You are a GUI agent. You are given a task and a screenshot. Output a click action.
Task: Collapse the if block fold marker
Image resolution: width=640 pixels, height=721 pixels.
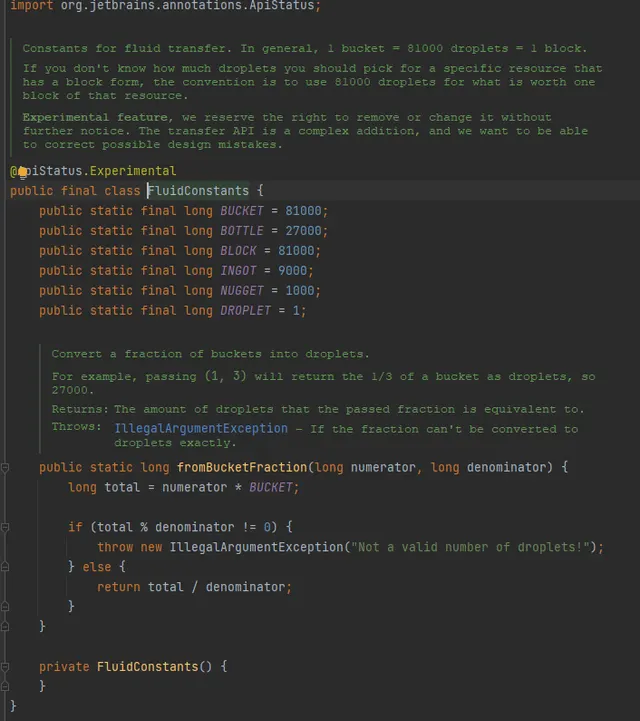(5, 527)
